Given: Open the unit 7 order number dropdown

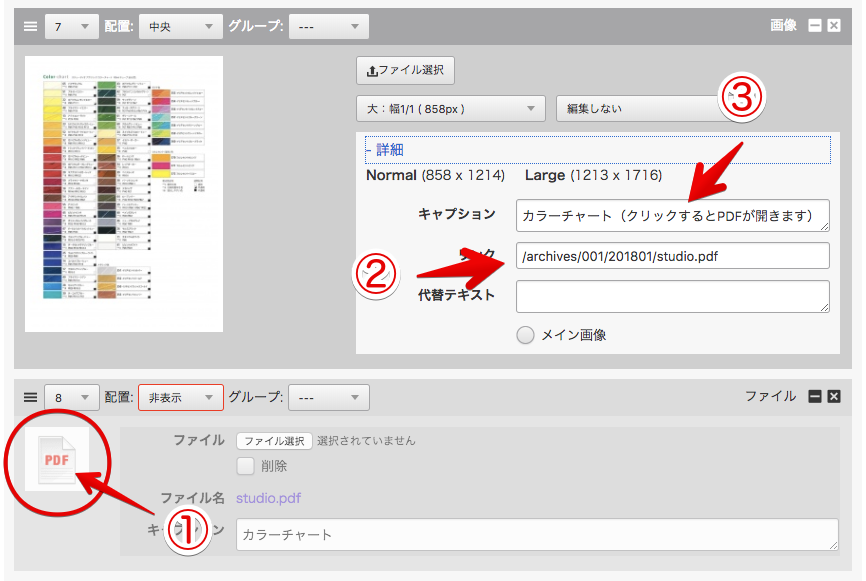Looking at the screenshot, I should coord(71,27).
